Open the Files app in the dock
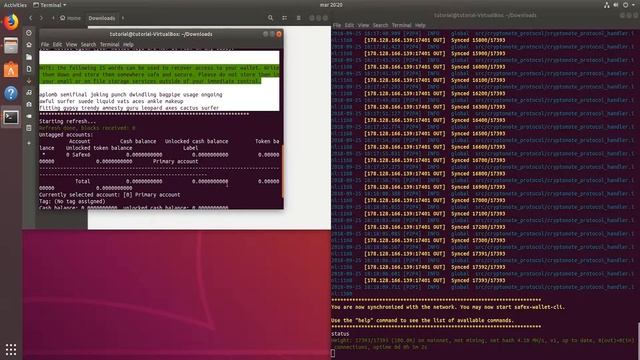Screen dimensions: 640x360 tap(11, 45)
